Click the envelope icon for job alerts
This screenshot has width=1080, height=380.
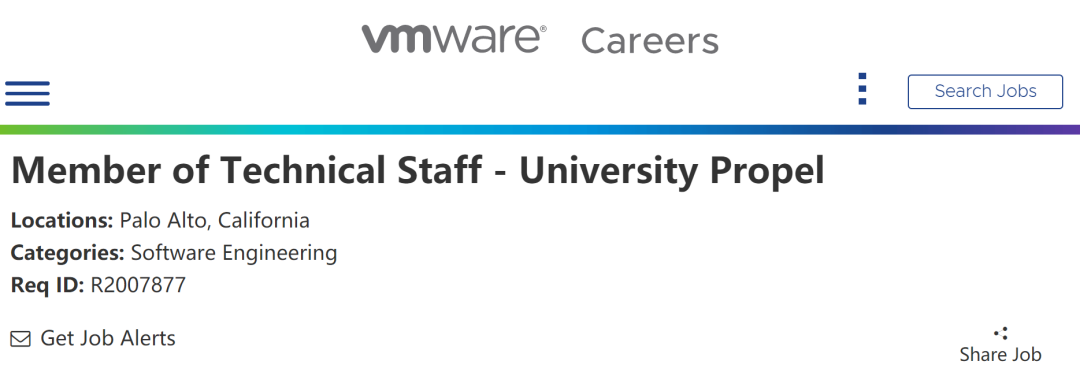(21, 339)
